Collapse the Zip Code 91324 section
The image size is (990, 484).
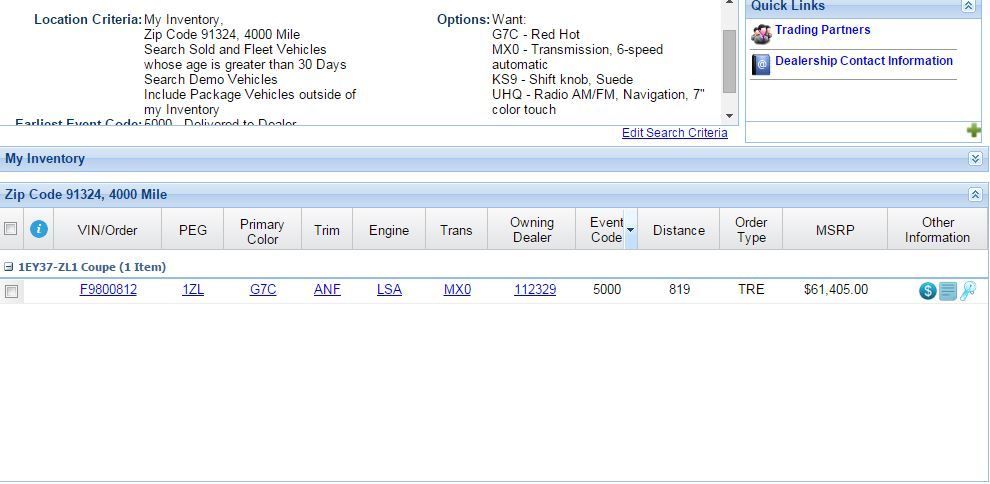pyautogui.click(x=975, y=195)
